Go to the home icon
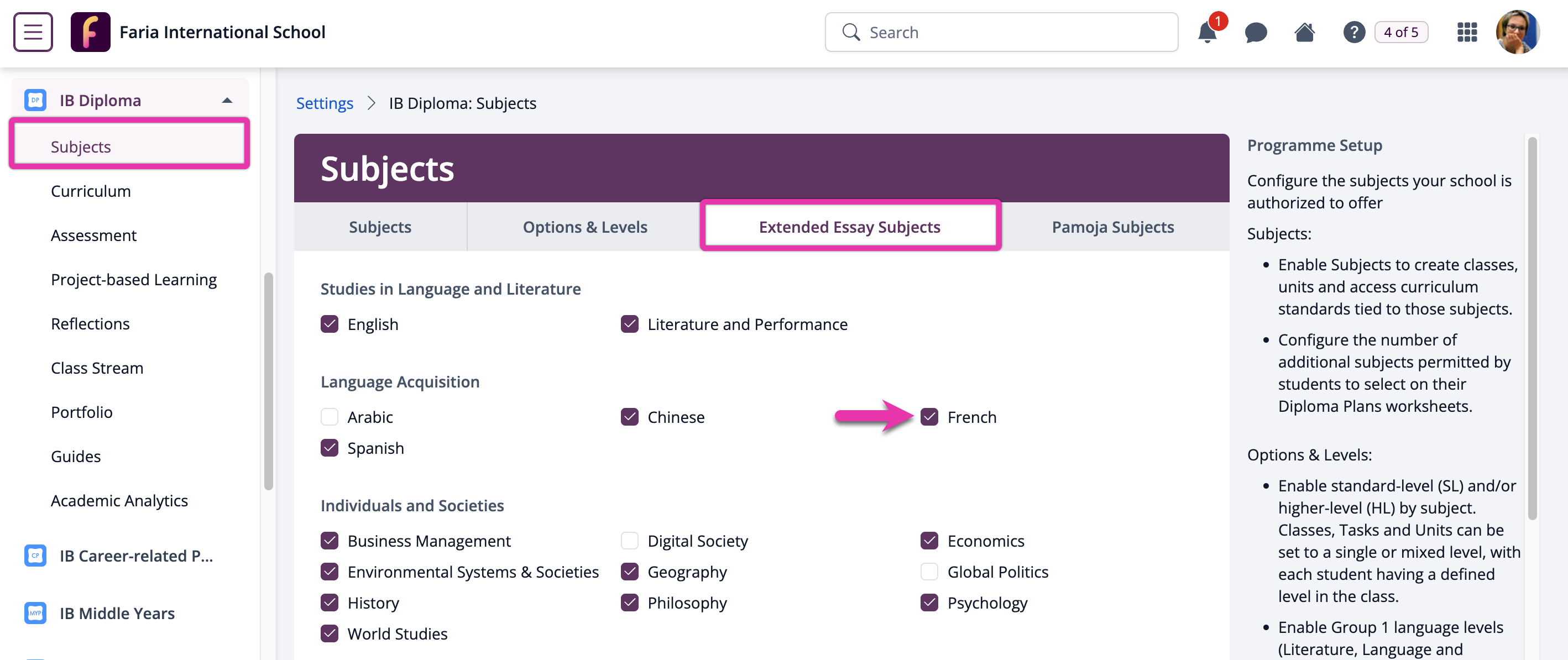Screen dimensions: 1568x660 click(1304, 32)
